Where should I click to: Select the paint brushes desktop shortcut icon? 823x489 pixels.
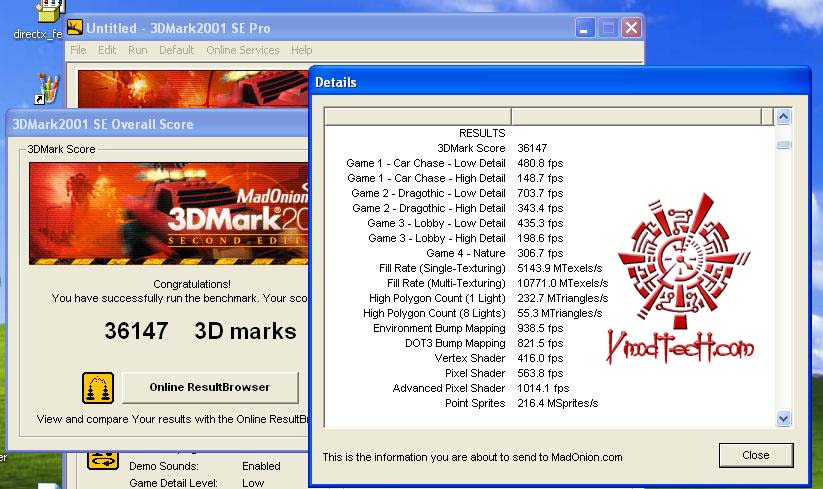click(47, 88)
